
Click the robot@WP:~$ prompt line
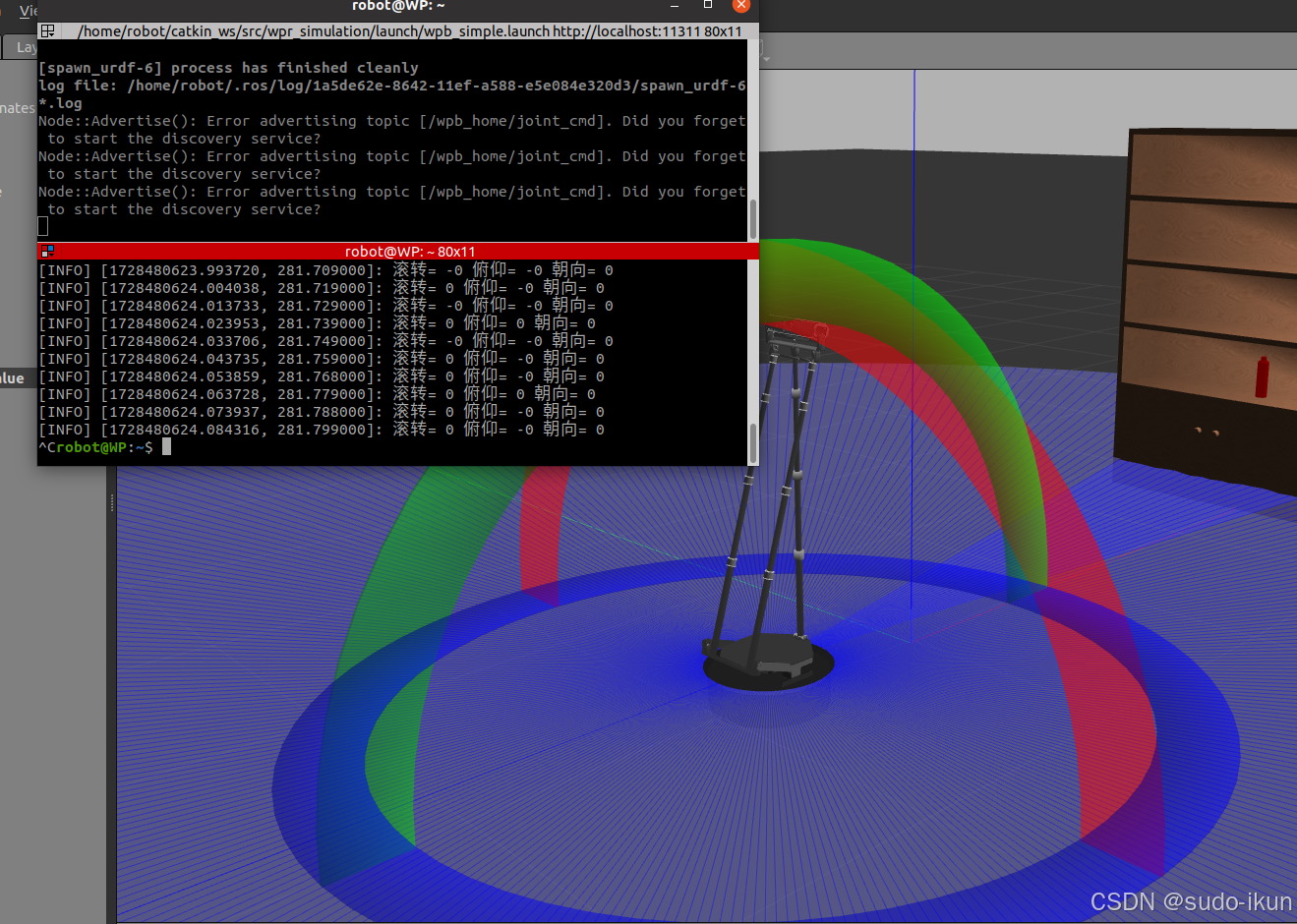pyautogui.click(x=105, y=447)
